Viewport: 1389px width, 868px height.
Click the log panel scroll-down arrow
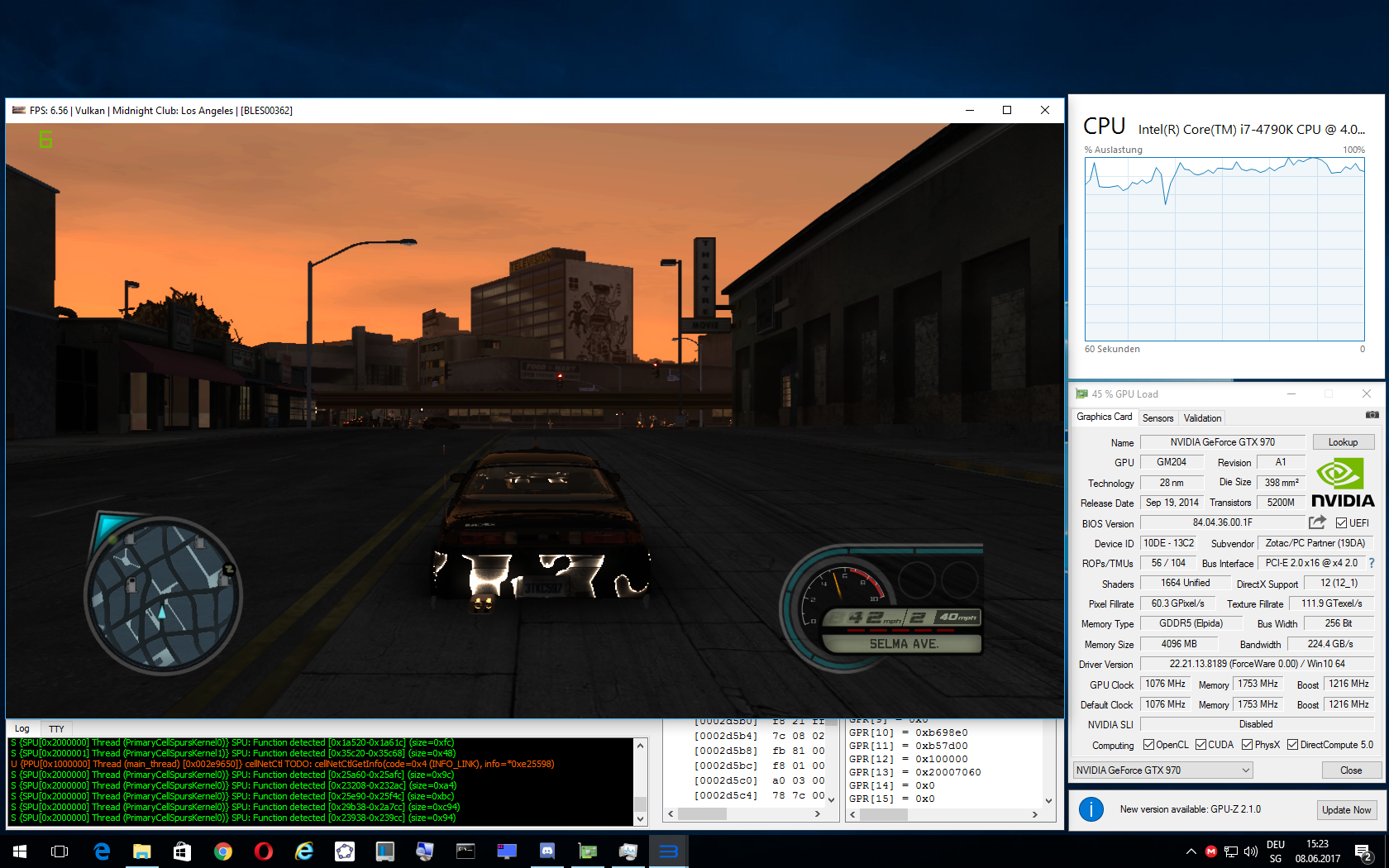[640, 818]
